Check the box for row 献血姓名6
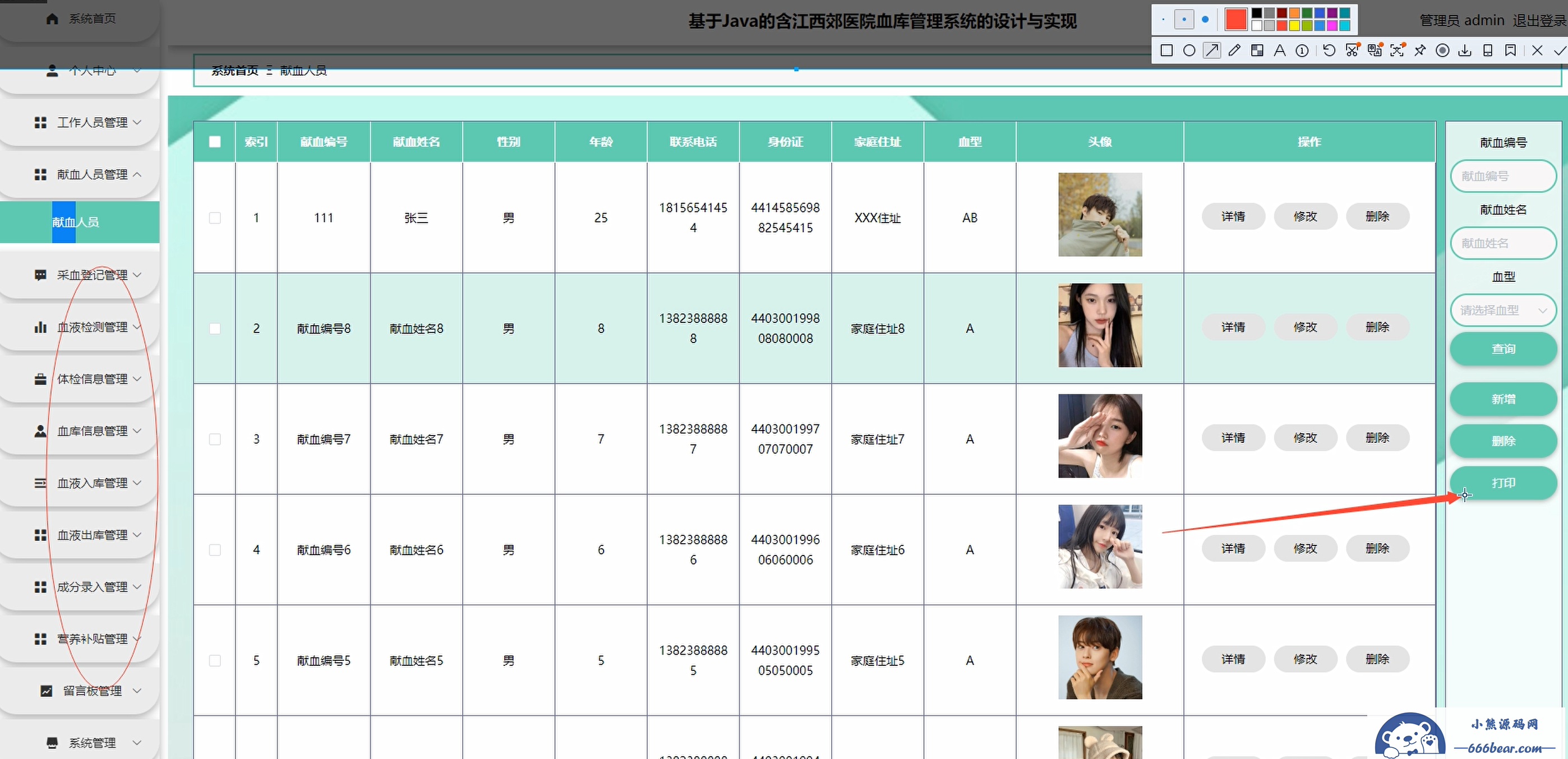 (215, 550)
